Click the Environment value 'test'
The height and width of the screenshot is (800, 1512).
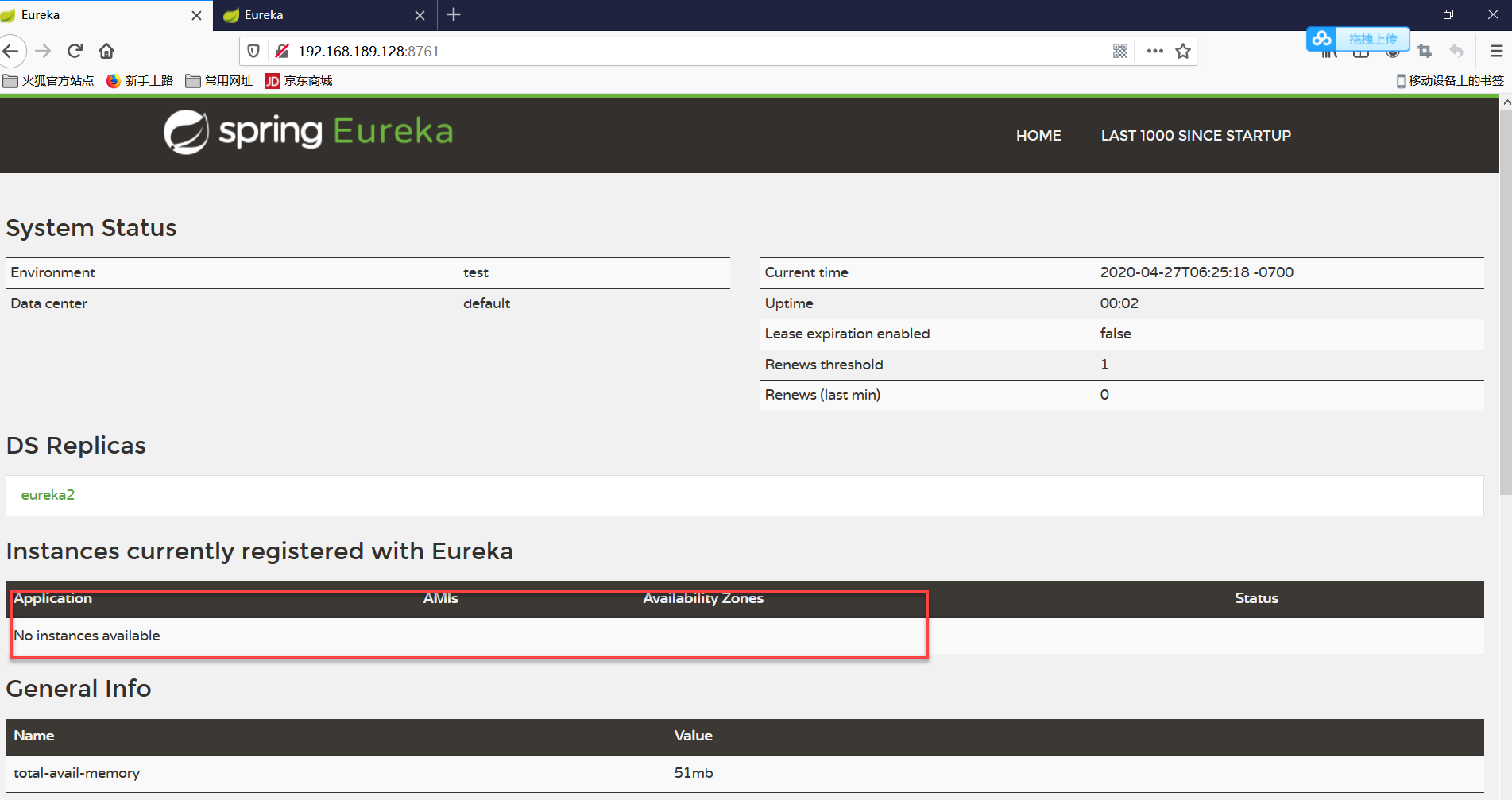476,272
